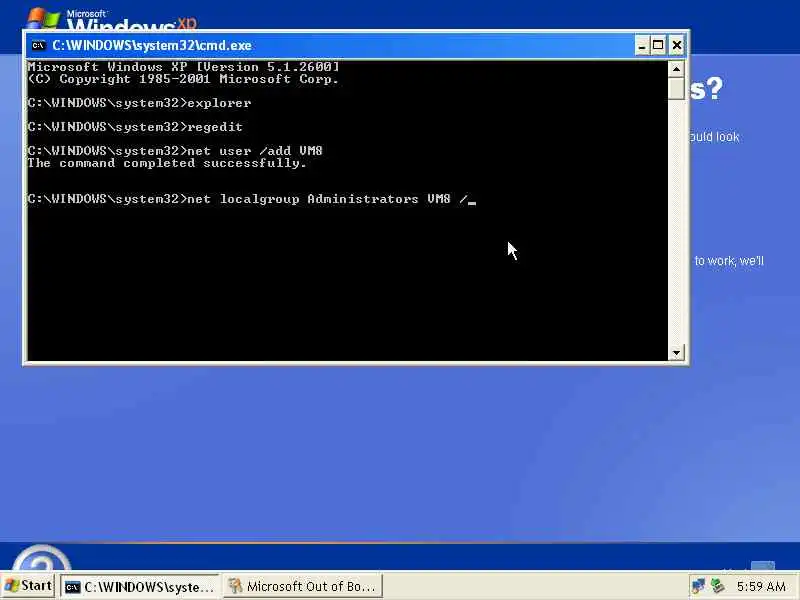This screenshot has height=600, width=800.
Task: Click the Out of Box icon on taskbar button
Action: 235,586
